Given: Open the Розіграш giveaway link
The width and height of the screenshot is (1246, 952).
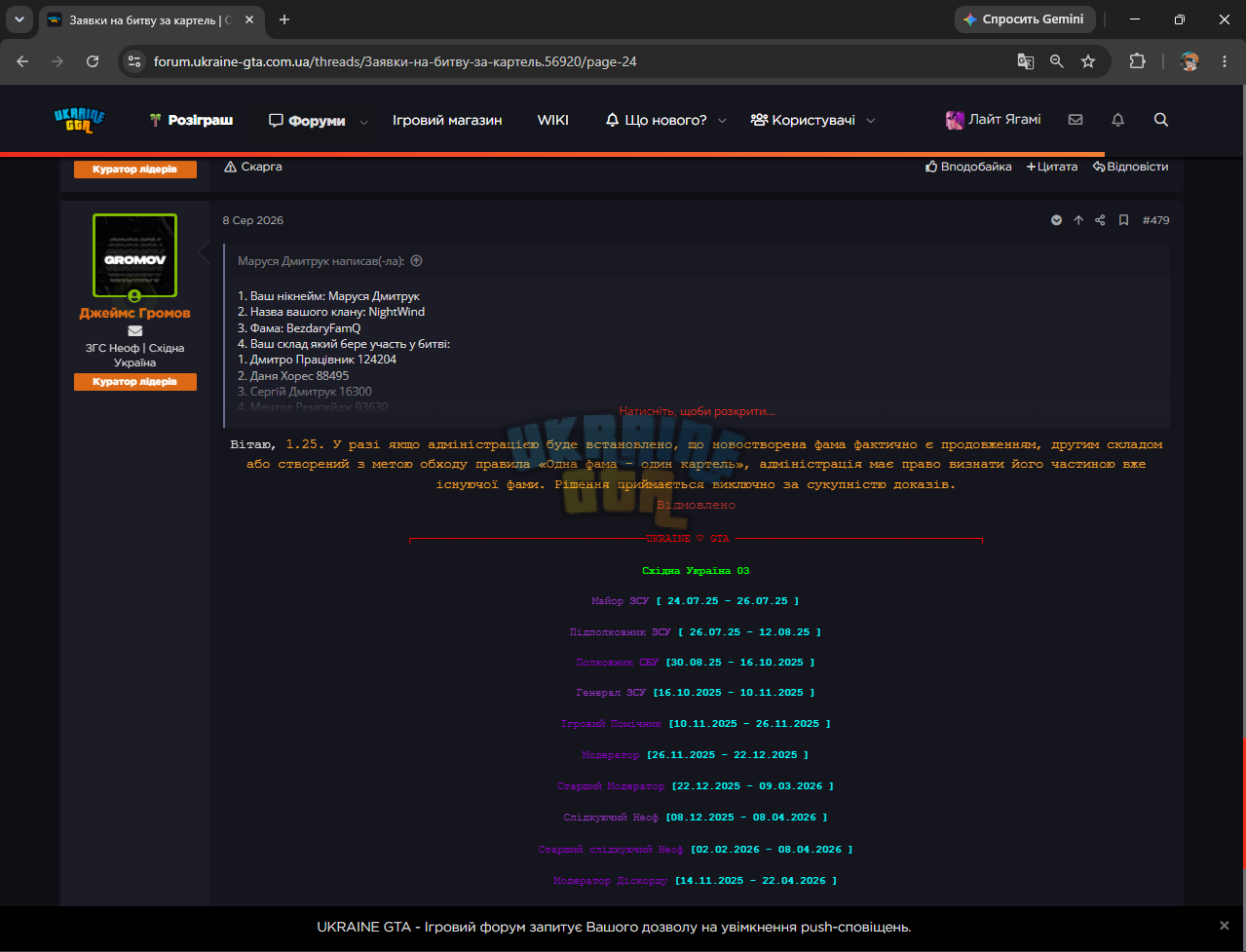Looking at the screenshot, I should pos(191,120).
